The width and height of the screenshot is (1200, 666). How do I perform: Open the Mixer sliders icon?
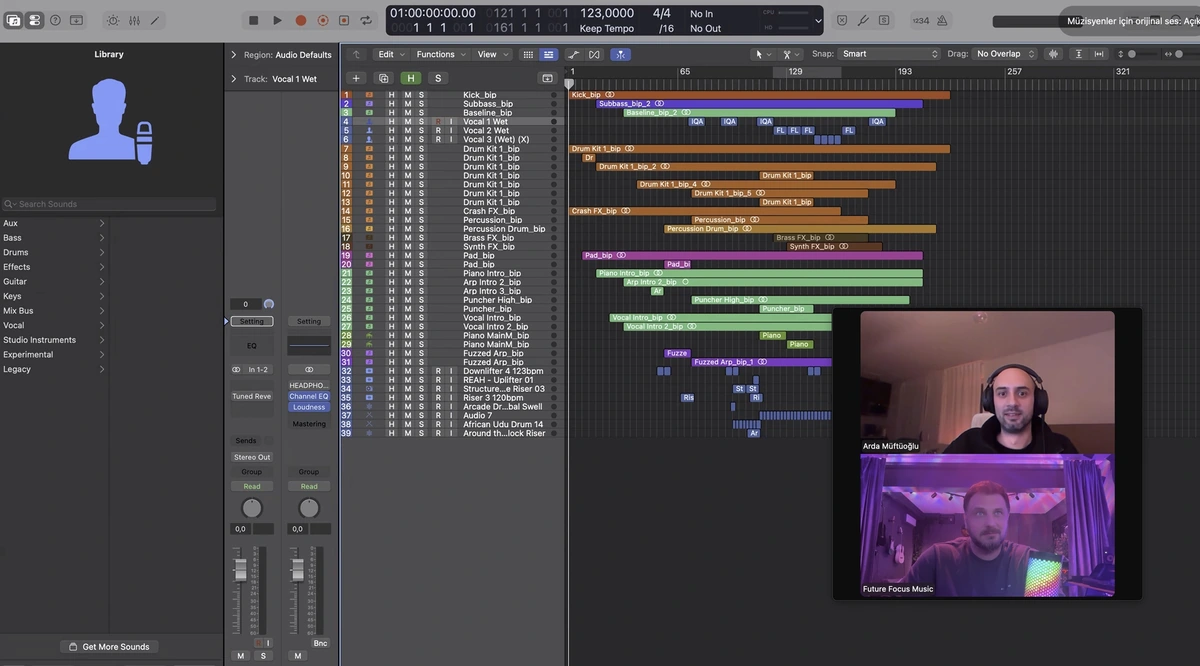(134, 20)
